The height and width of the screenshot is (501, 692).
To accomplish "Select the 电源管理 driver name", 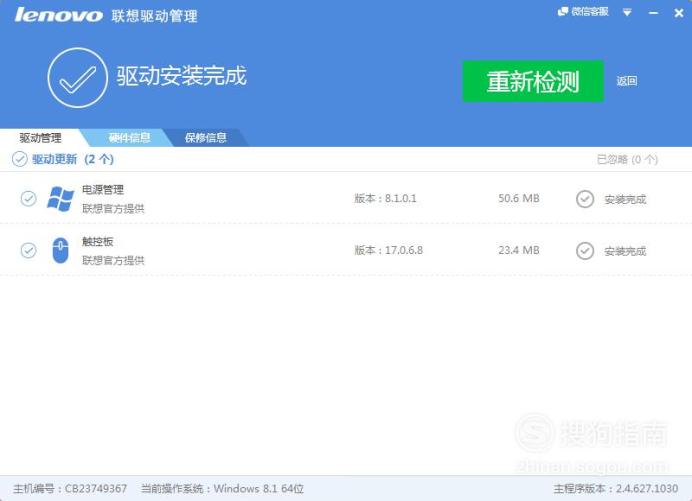I will click(x=103, y=190).
